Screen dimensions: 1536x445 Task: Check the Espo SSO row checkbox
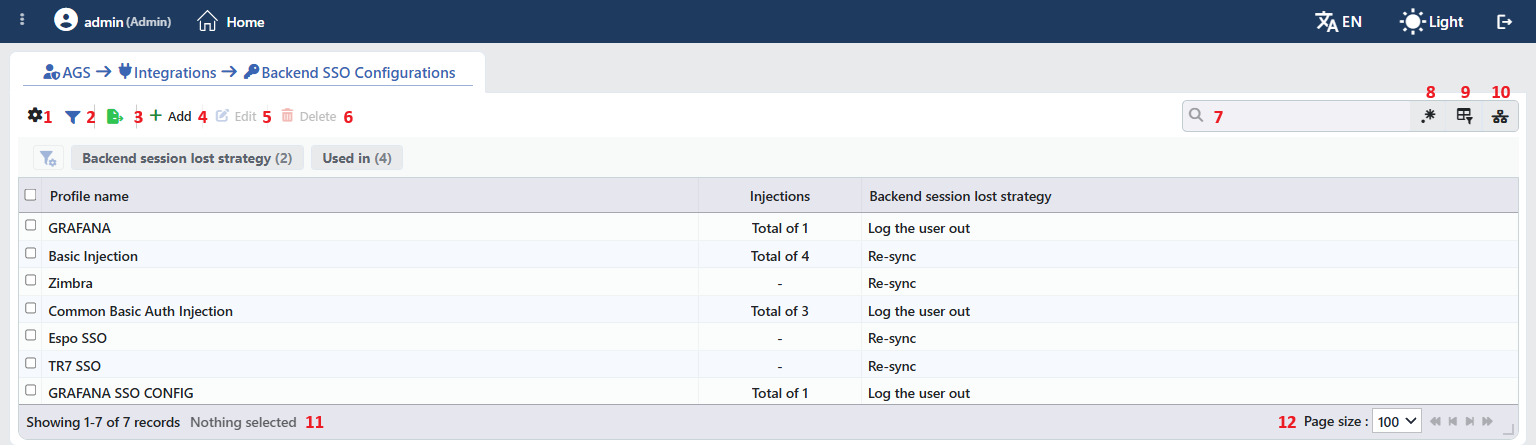[x=31, y=336]
